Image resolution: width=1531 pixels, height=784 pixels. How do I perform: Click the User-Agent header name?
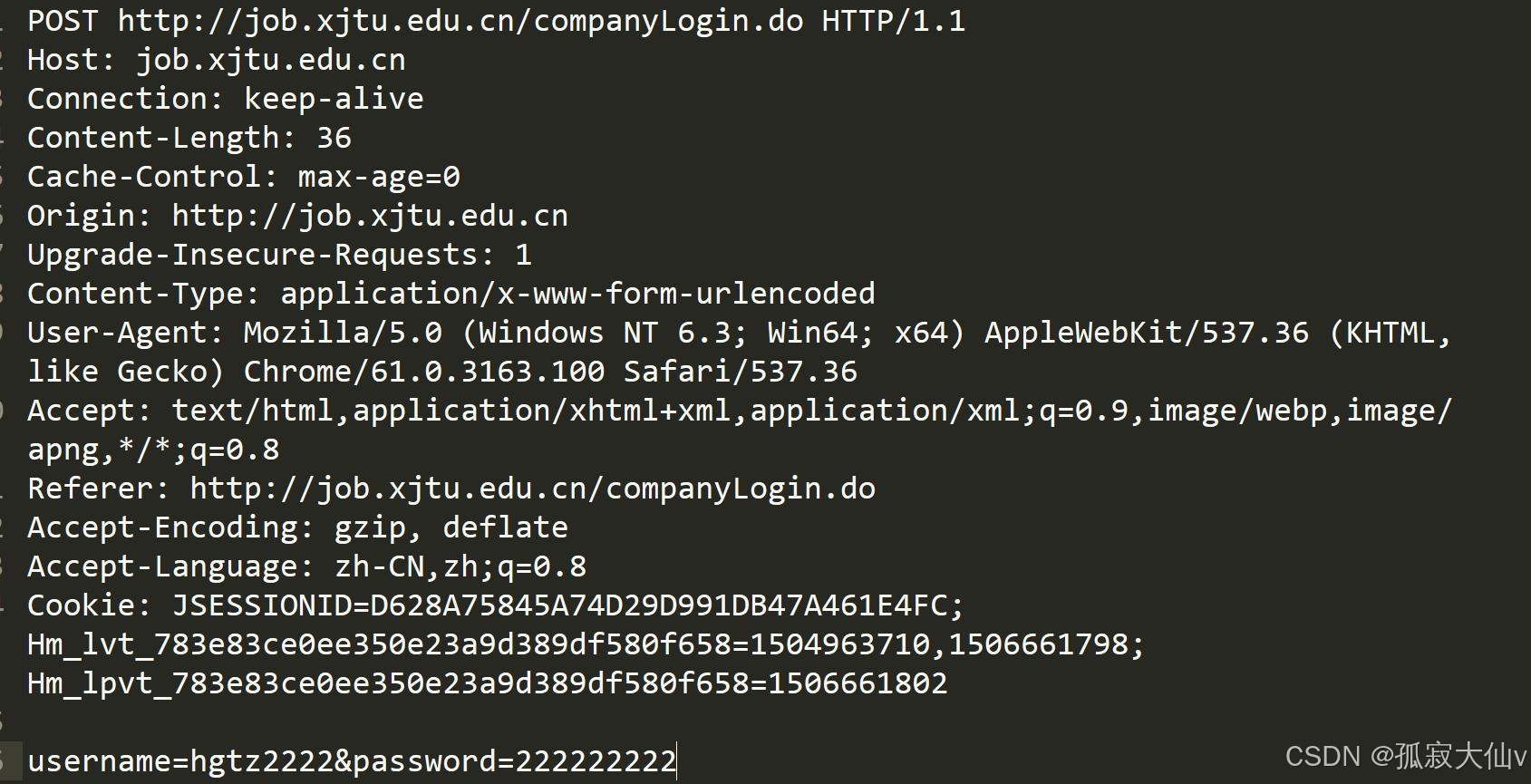(116, 333)
